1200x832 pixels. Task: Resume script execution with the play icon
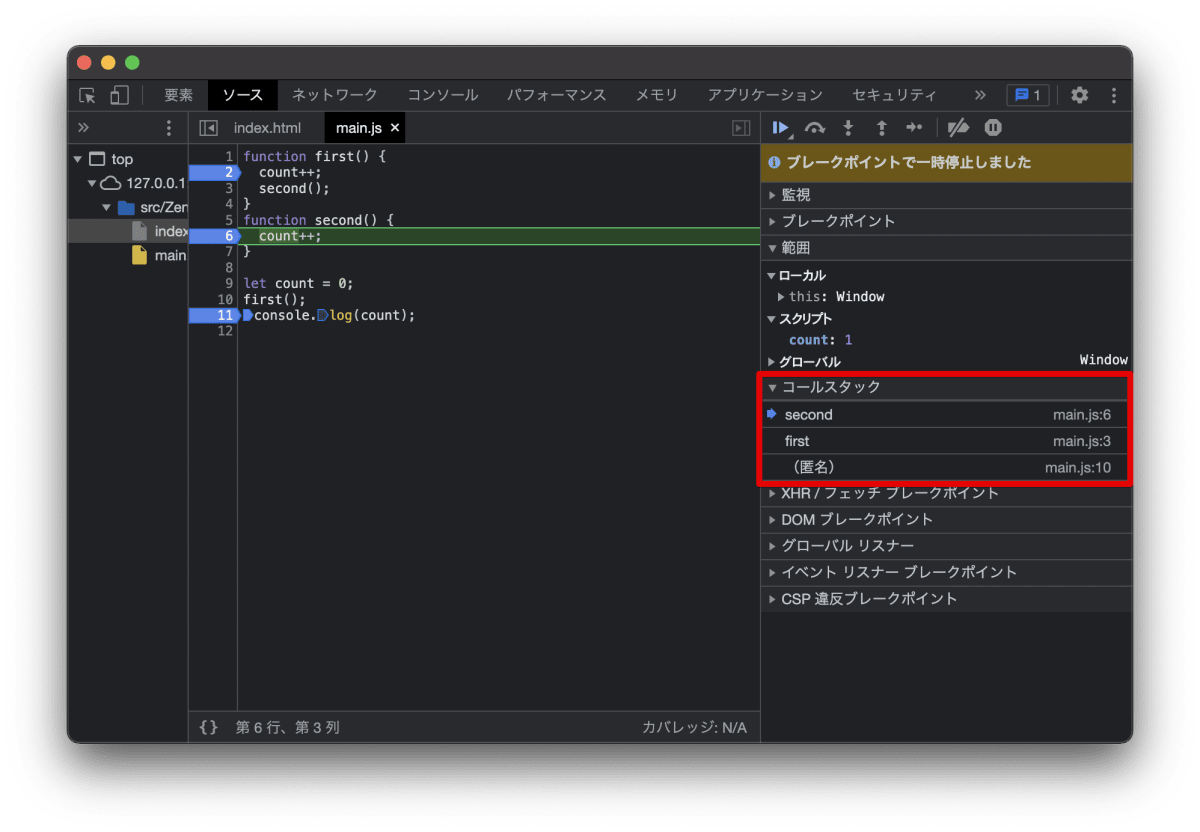coord(781,127)
